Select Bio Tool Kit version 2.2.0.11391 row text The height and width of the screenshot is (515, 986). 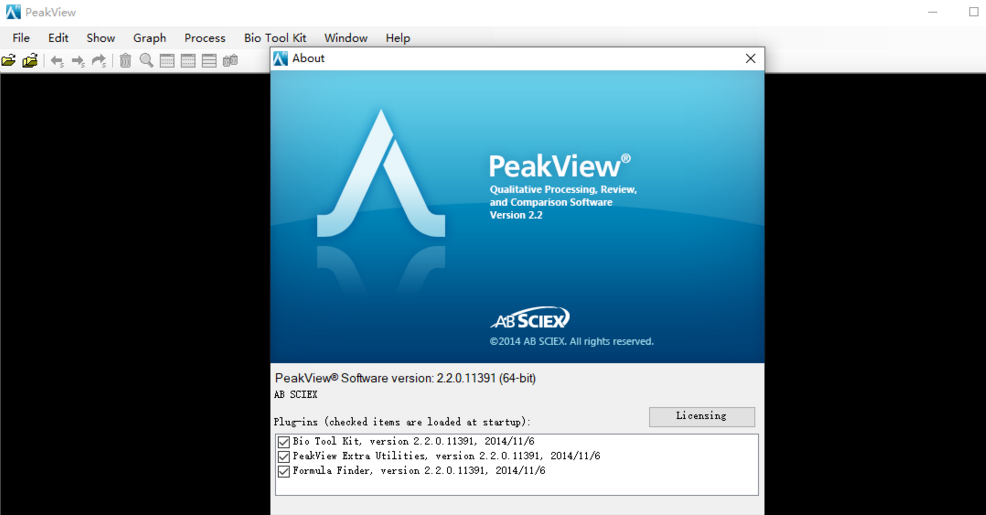414,441
